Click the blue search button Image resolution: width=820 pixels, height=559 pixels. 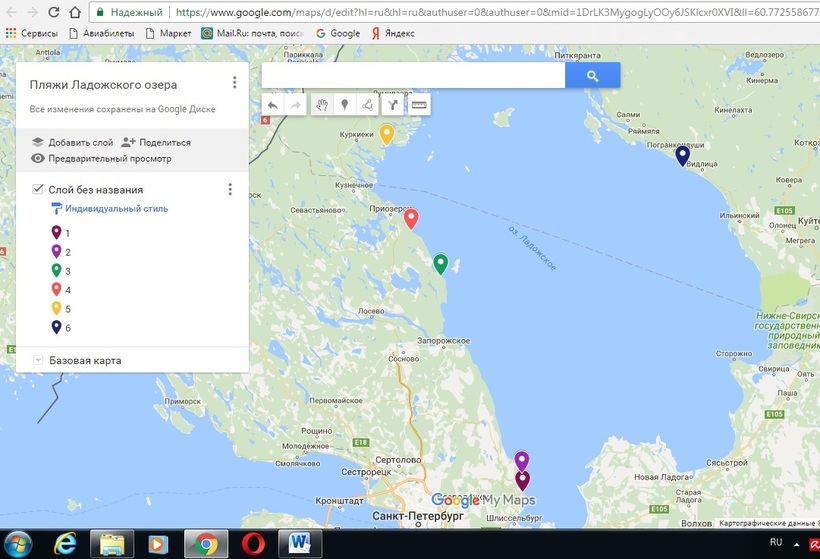coord(592,76)
